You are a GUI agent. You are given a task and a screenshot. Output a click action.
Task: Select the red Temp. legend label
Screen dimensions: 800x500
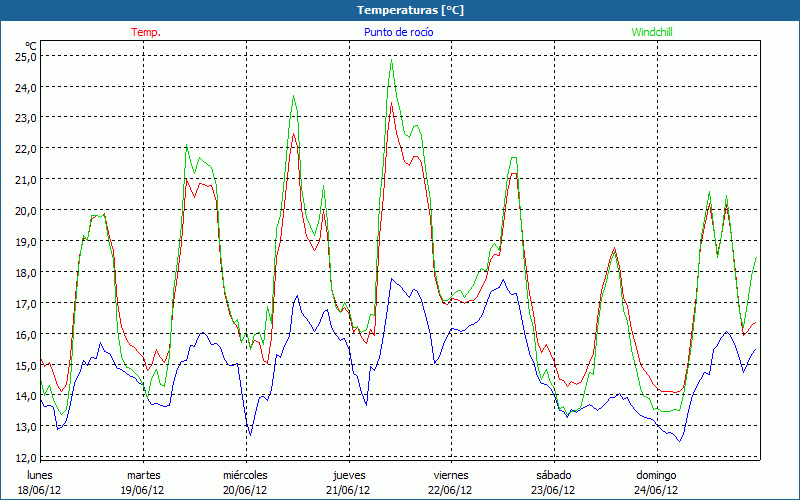(146, 32)
